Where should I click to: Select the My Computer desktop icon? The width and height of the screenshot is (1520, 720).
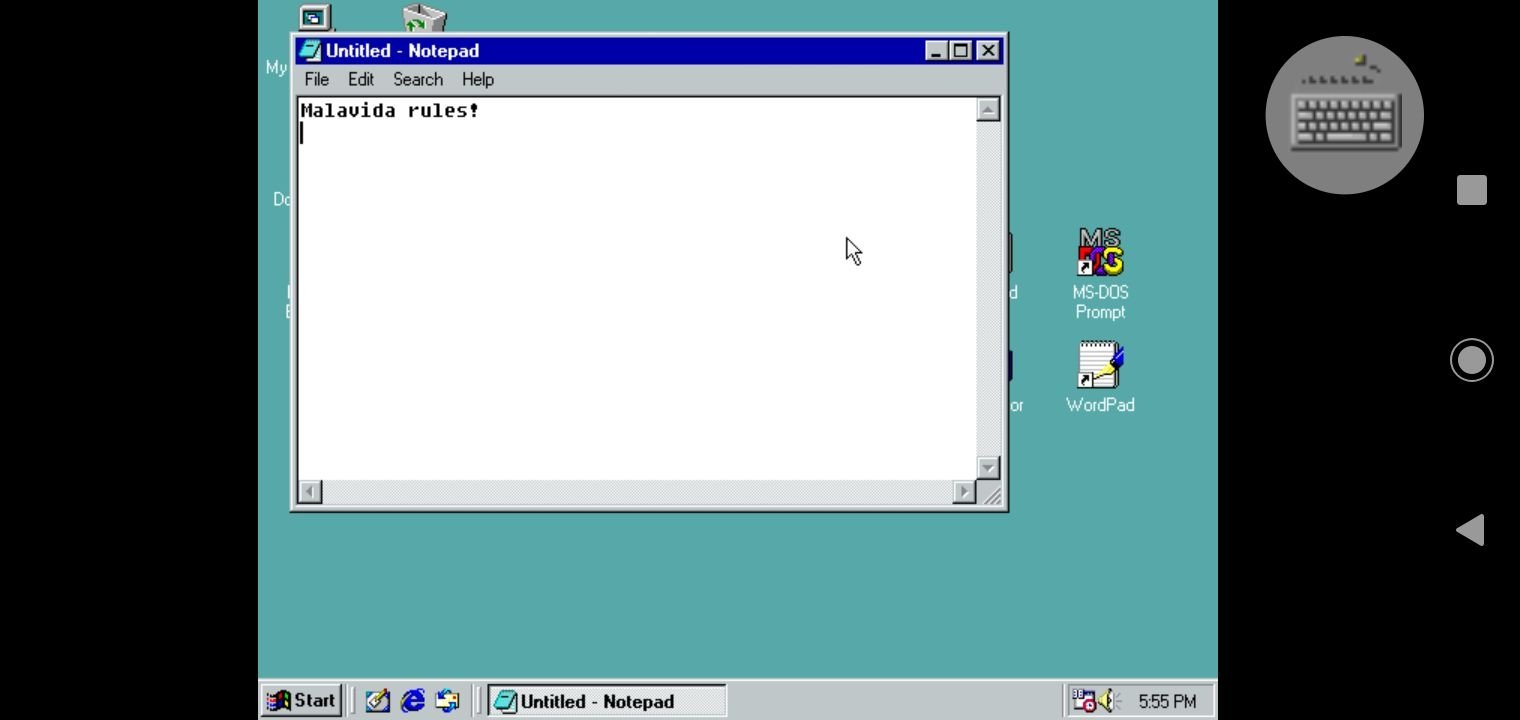[x=315, y=18]
